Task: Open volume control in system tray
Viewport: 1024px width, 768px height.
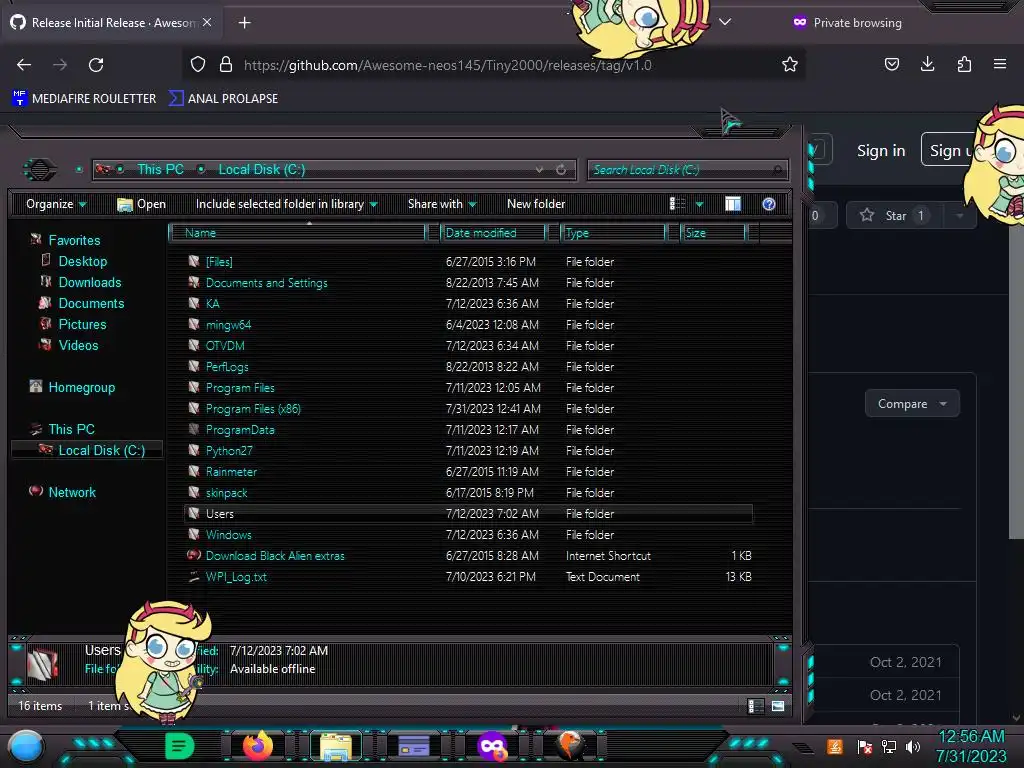Action: [x=913, y=746]
